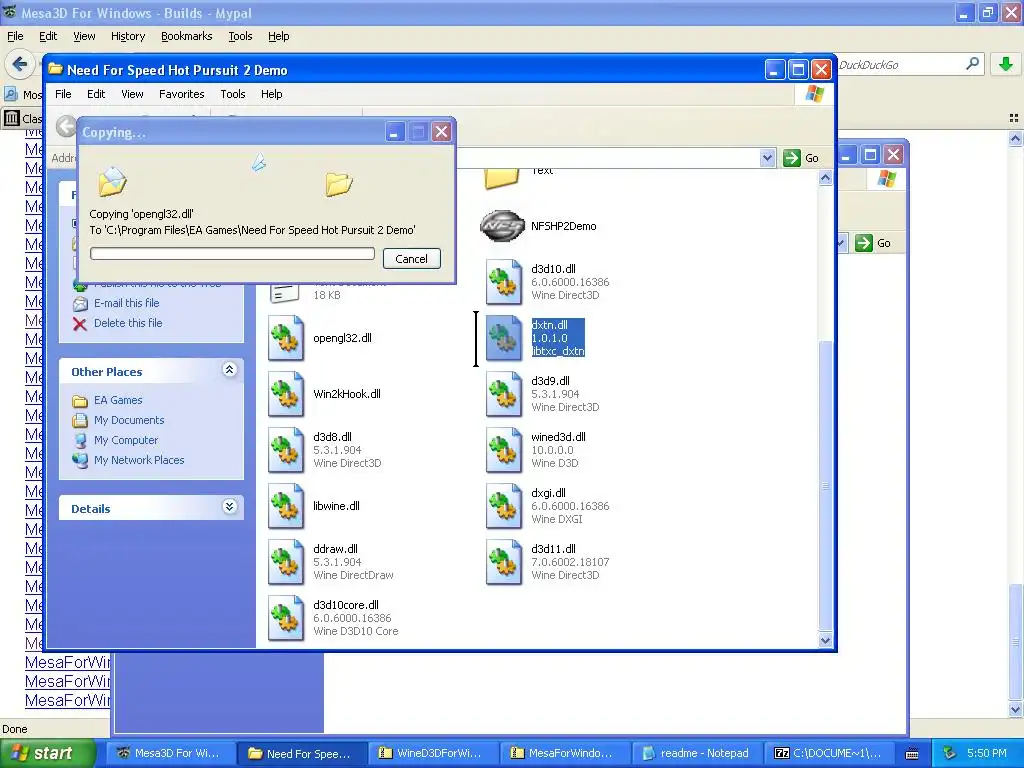This screenshot has height=768, width=1024.
Task: Open Explorer View menu
Action: click(x=132, y=94)
